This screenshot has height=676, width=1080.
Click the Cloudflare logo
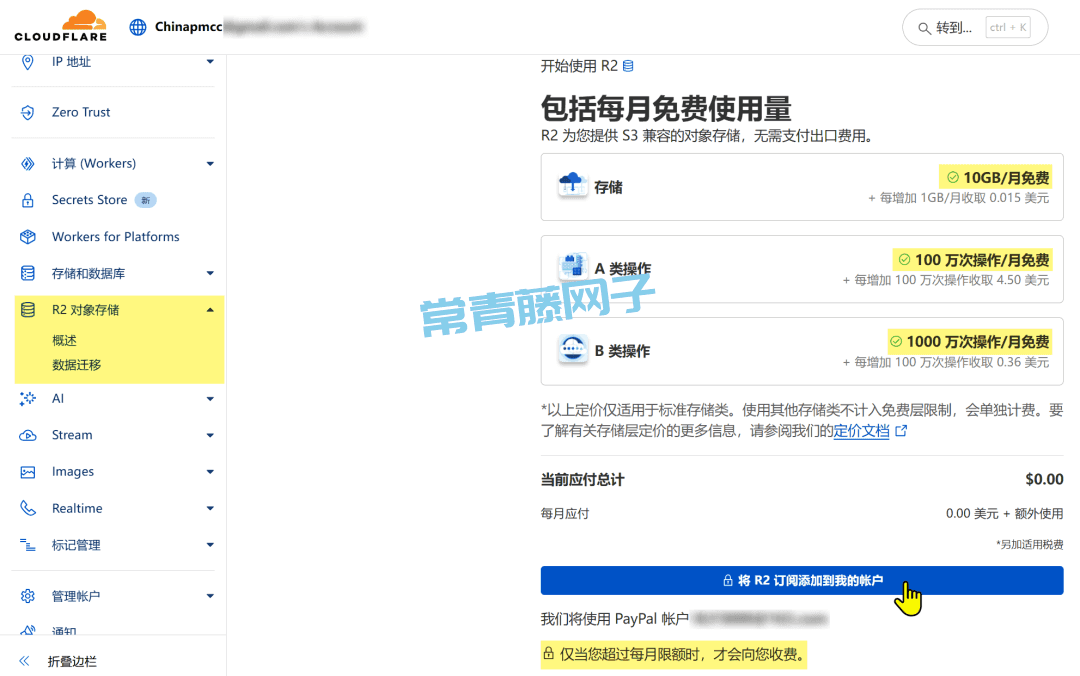[61, 26]
